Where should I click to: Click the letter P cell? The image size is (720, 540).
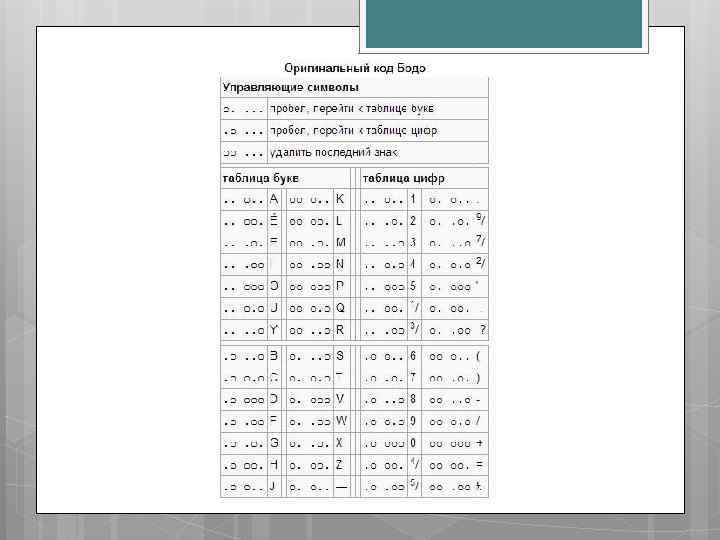pyautogui.click(x=340, y=287)
